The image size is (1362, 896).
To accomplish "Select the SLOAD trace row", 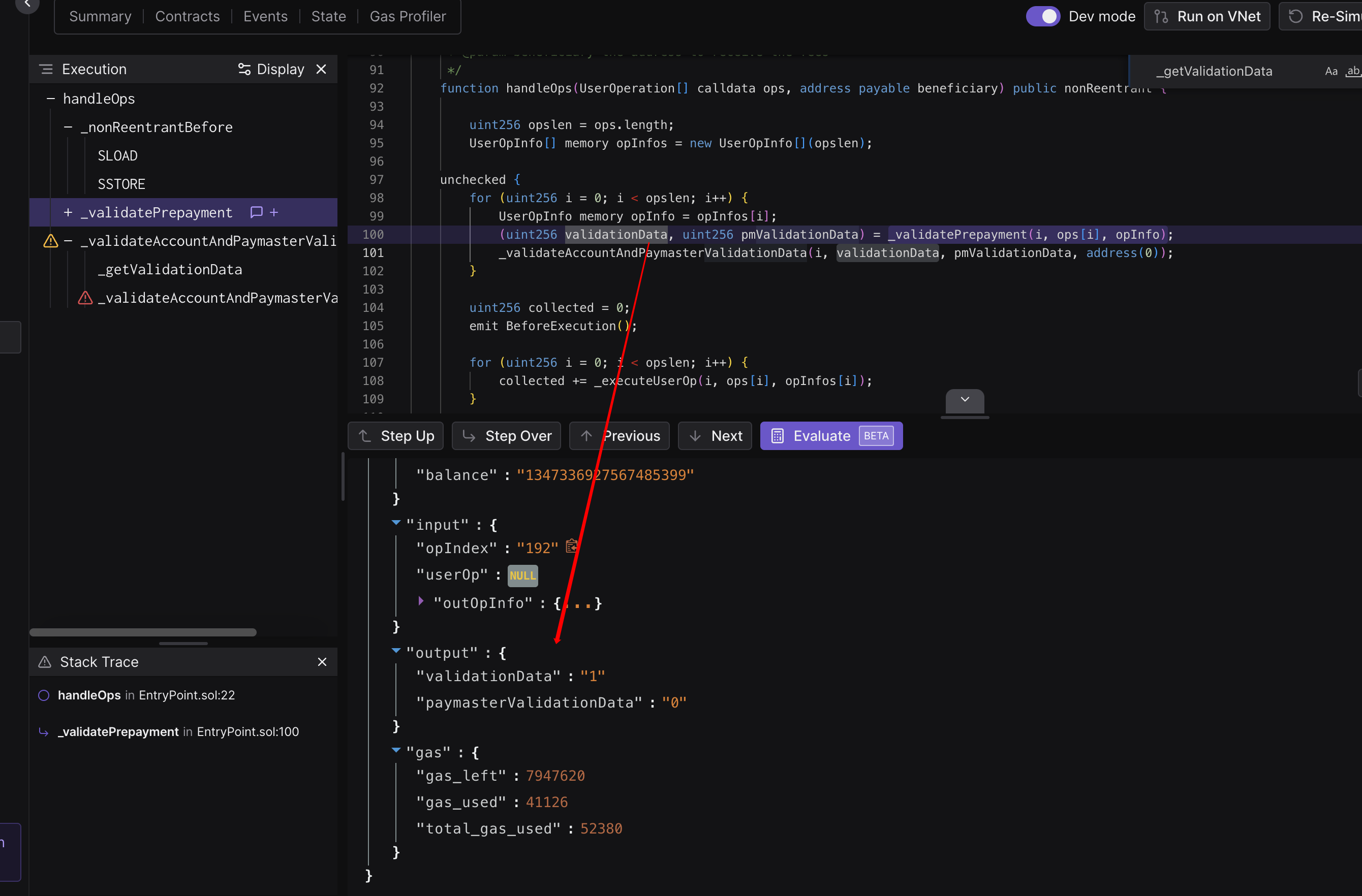I will 117,155.
